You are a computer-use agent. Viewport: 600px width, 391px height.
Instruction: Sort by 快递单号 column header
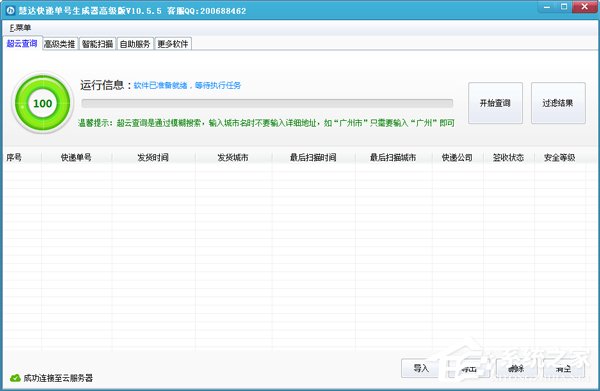tap(76, 157)
